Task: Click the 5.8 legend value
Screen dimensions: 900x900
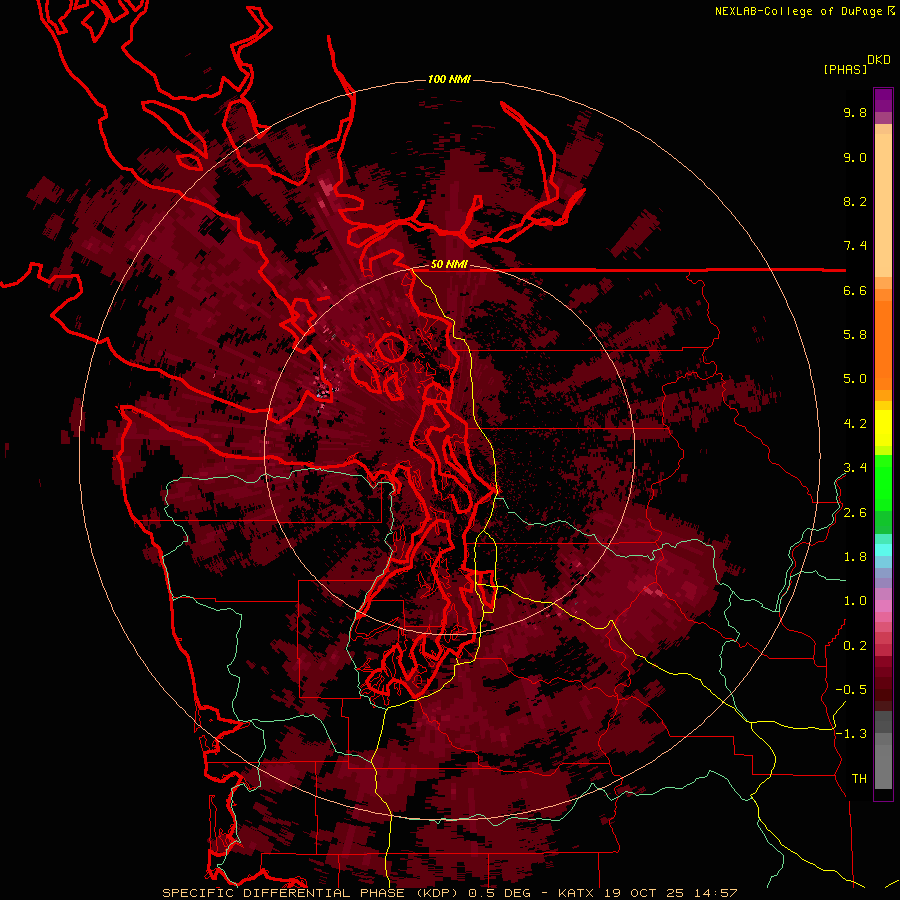Action: pos(855,335)
